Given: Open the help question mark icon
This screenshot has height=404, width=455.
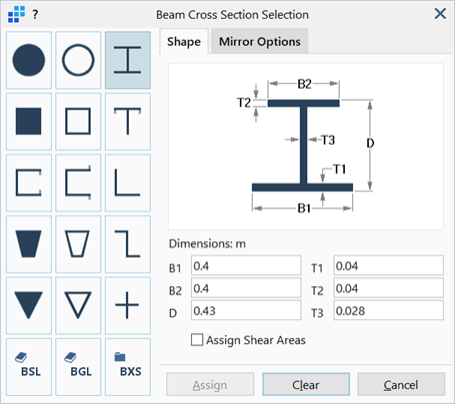Looking at the screenshot, I should click(35, 14).
